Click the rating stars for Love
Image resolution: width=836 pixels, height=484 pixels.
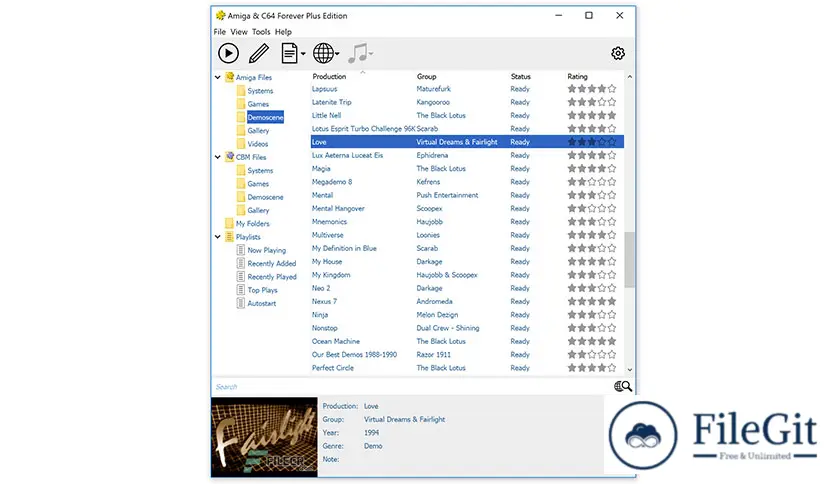tap(591, 142)
